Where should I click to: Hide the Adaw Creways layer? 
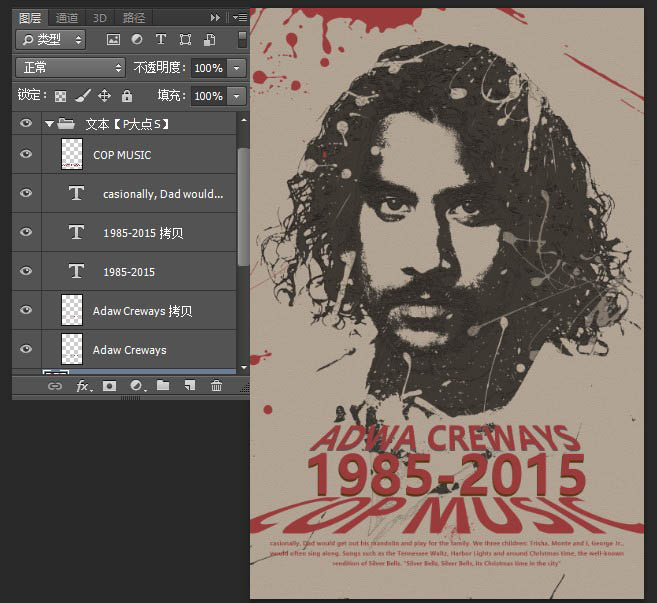click(x=26, y=350)
